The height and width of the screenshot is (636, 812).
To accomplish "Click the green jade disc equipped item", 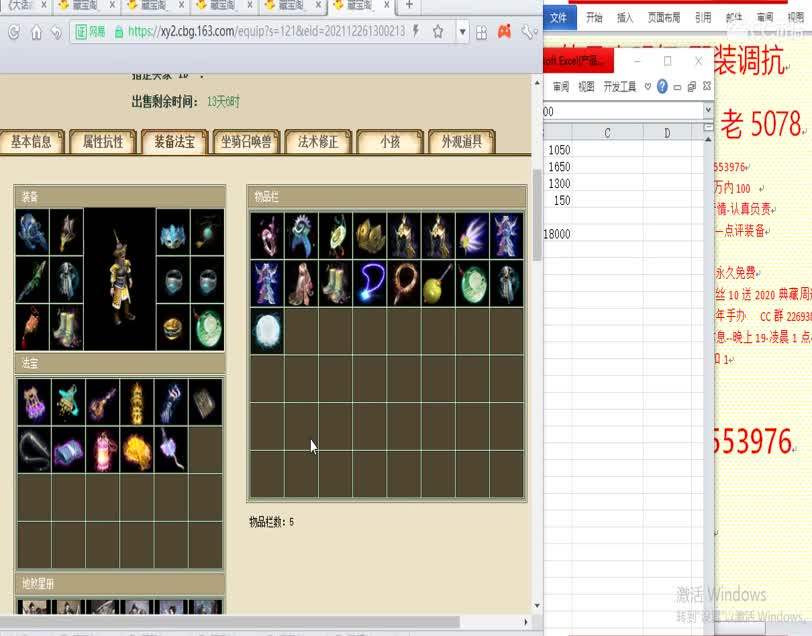I will point(208,328).
